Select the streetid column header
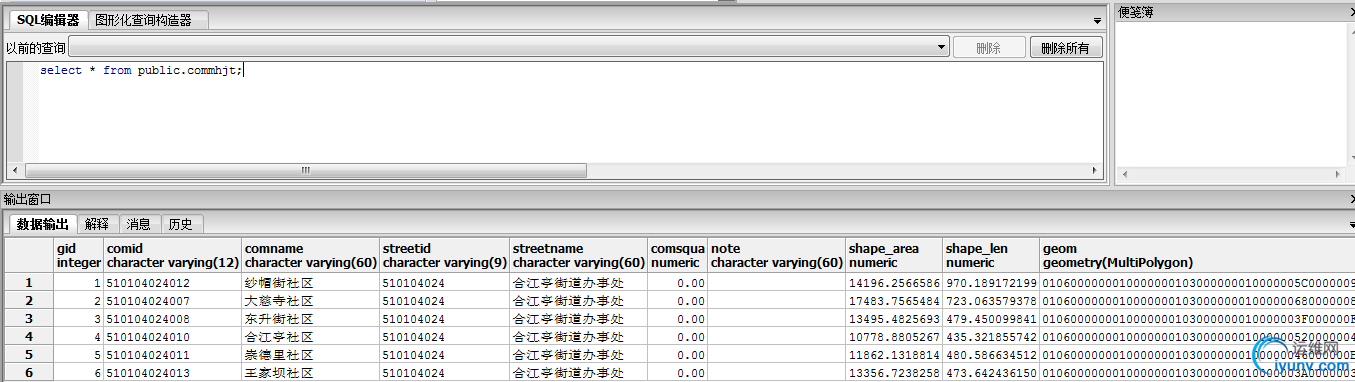This screenshot has height=382, width=1355. click(445, 255)
